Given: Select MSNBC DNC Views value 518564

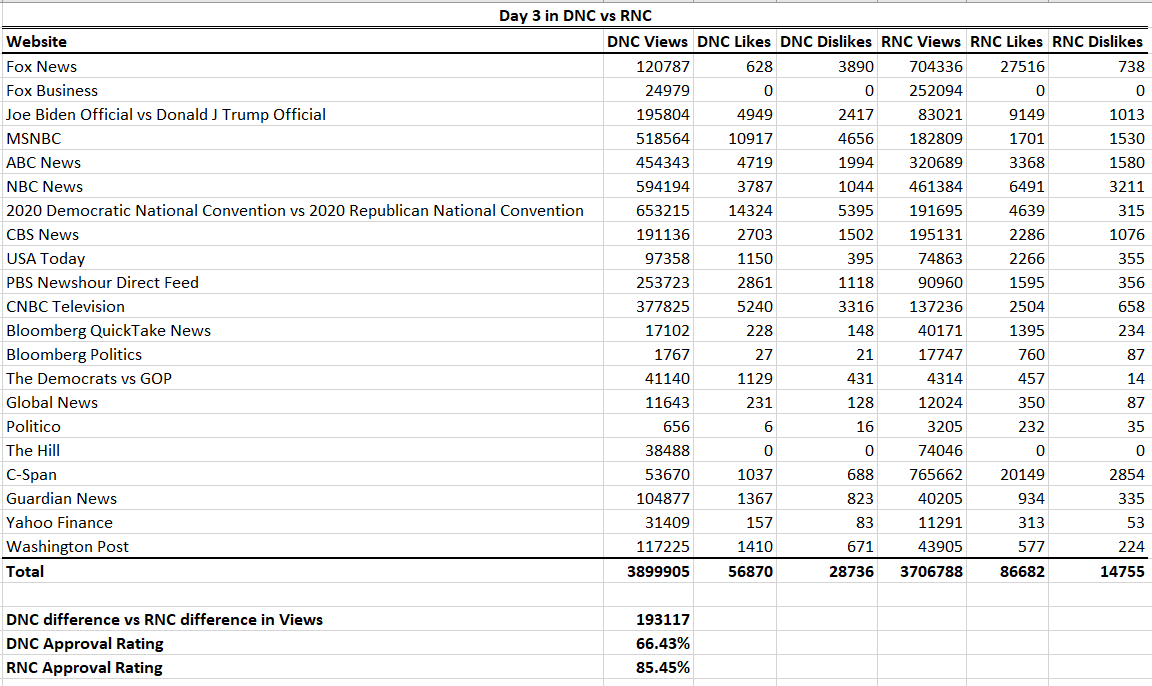Looking at the screenshot, I should click(x=647, y=138).
